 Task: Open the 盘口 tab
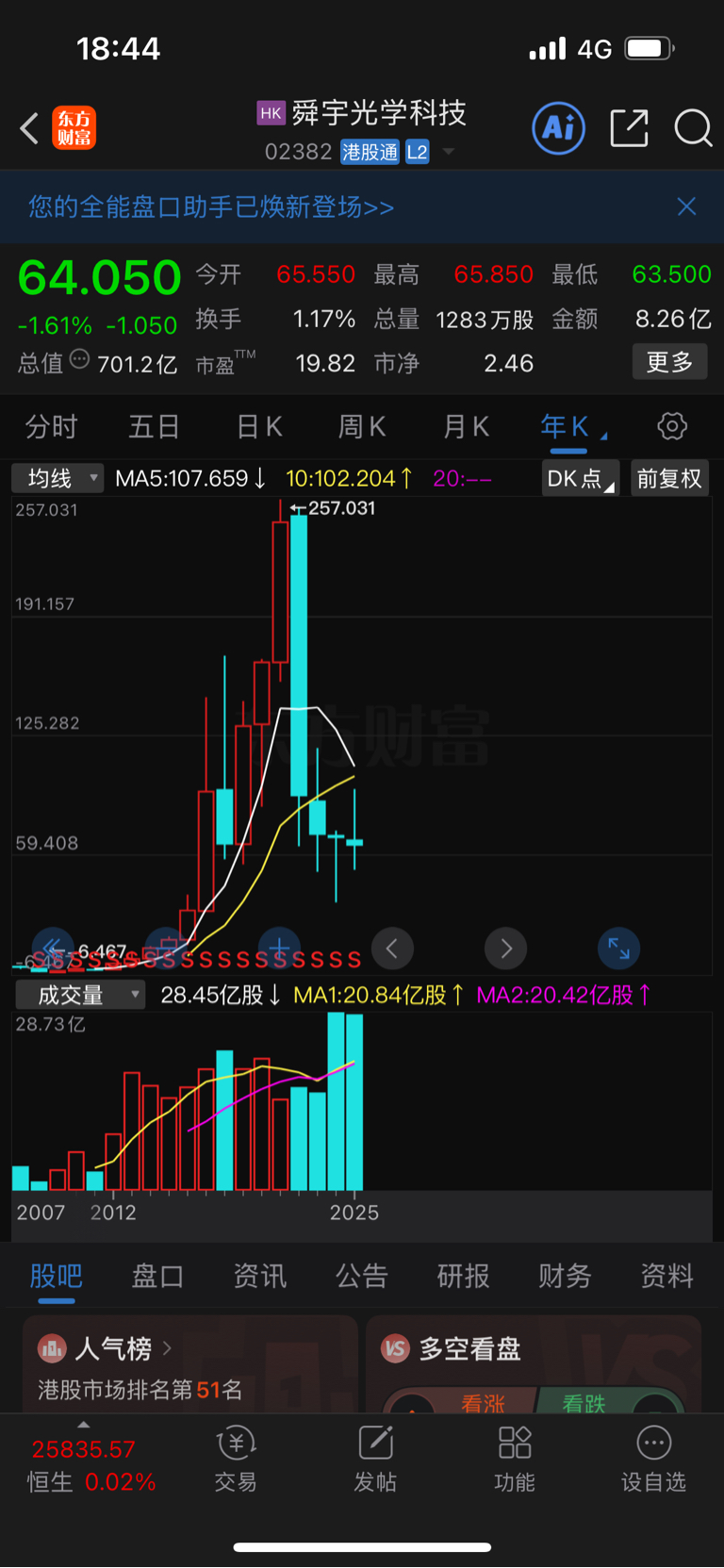[x=157, y=1276]
